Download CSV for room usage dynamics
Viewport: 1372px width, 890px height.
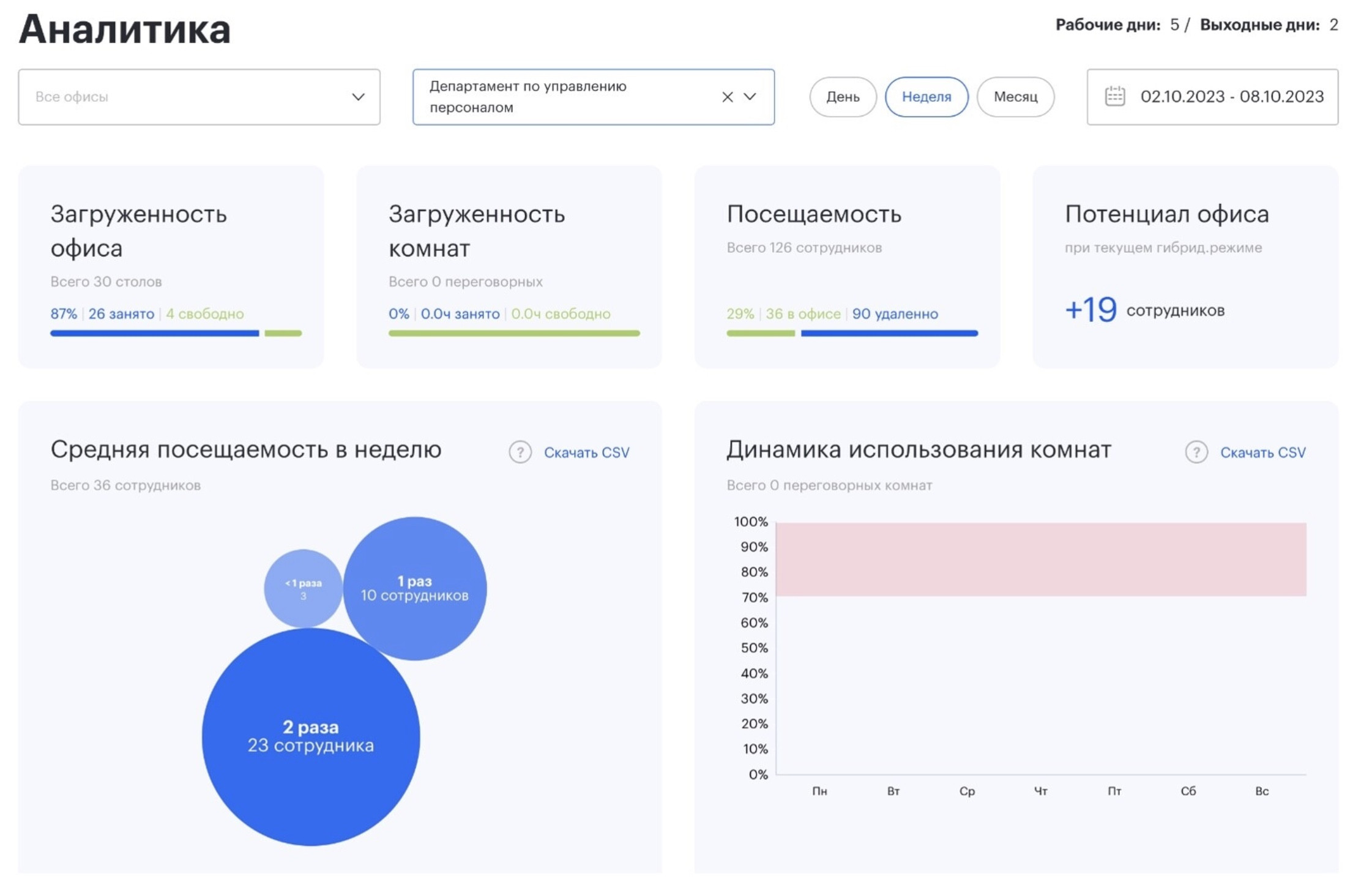(x=1262, y=452)
